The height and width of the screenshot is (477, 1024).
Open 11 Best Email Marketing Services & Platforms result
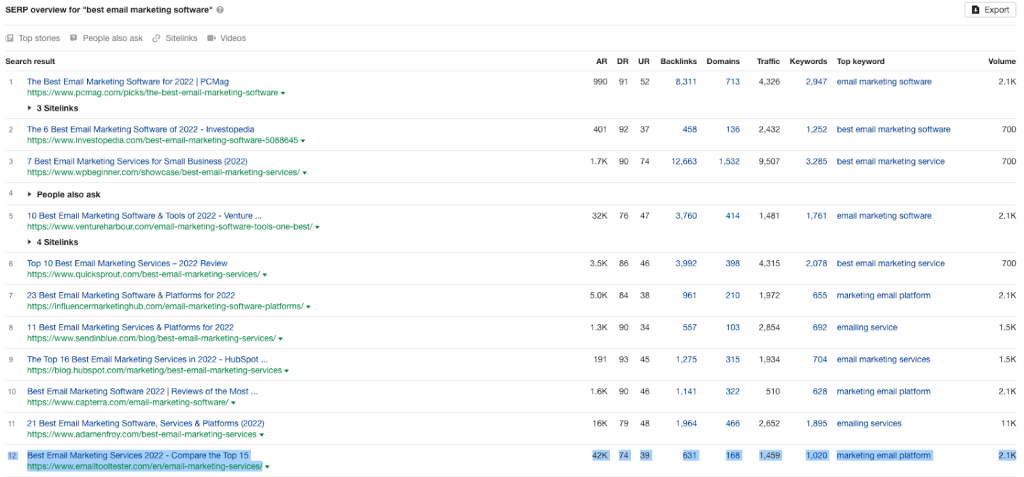pos(130,327)
